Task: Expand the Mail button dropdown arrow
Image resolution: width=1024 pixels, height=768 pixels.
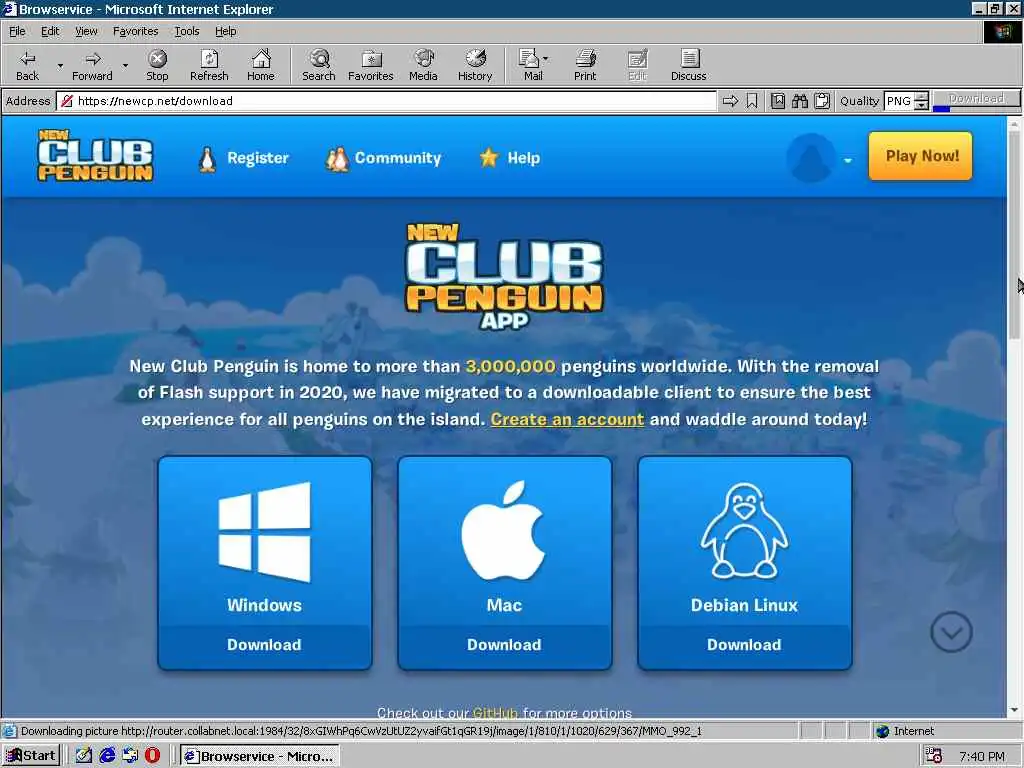Action: (x=545, y=59)
